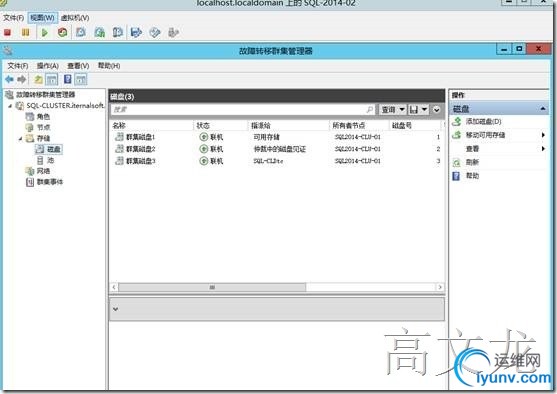Select the 群集事件 cluster events tree item

(50, 182)
